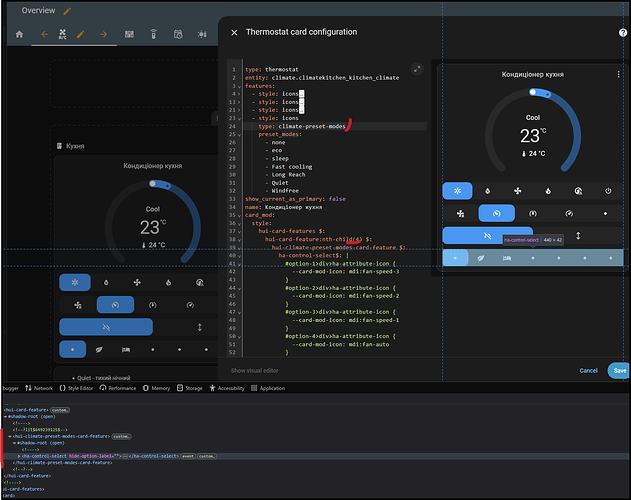The height and width of the screenshot is (500, 631).
Task: Open the home view tab icon
Action: click(18, 34)
